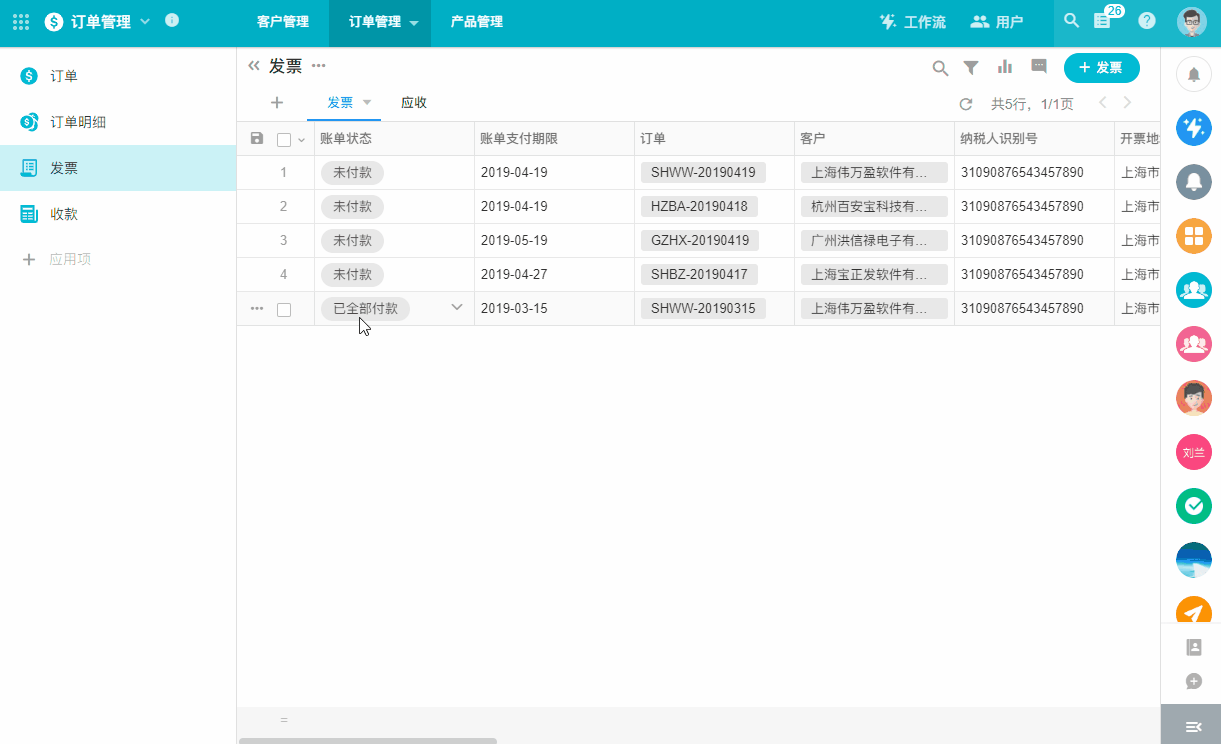This screenshot has width=1221, height=744.
Task: Open the 订单管理 menu dropdown arrow
Action: 414,23
